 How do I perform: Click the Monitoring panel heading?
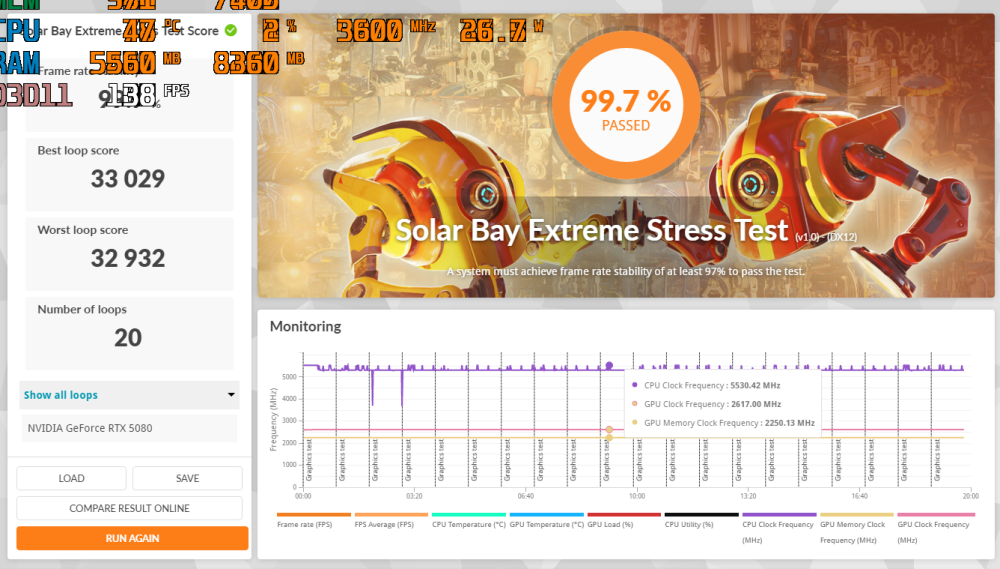305,326
